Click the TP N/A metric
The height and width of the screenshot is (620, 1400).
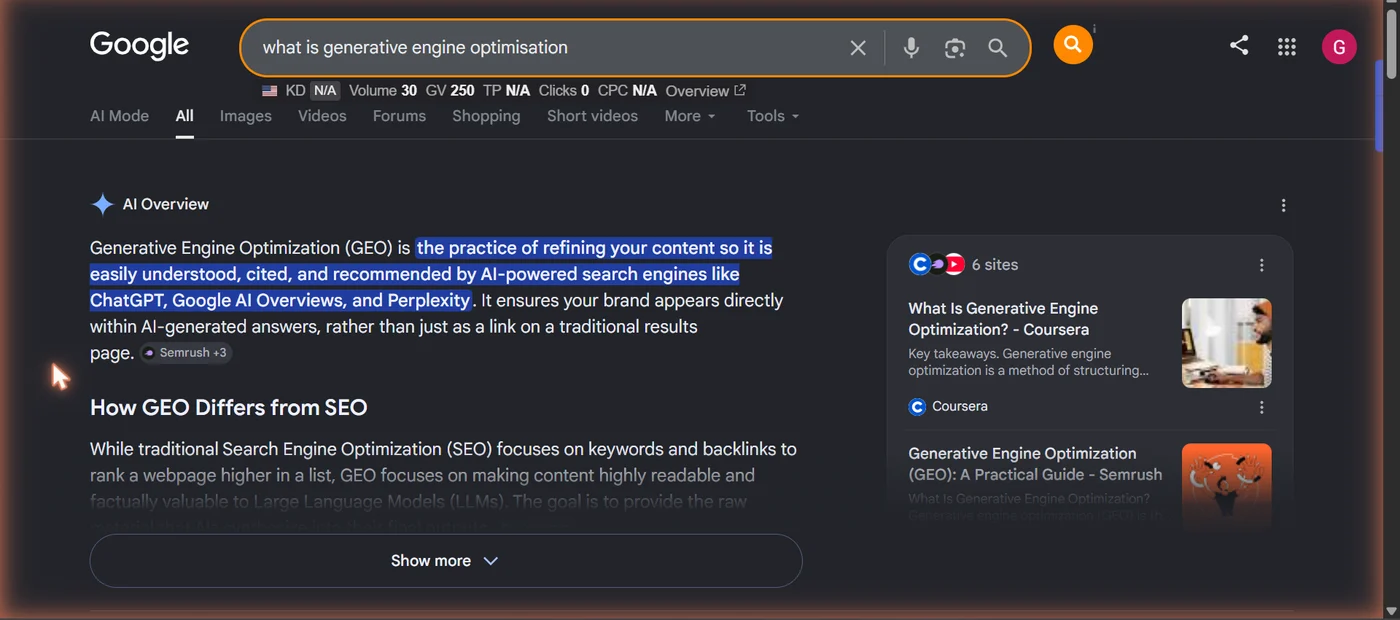point(506,91)
